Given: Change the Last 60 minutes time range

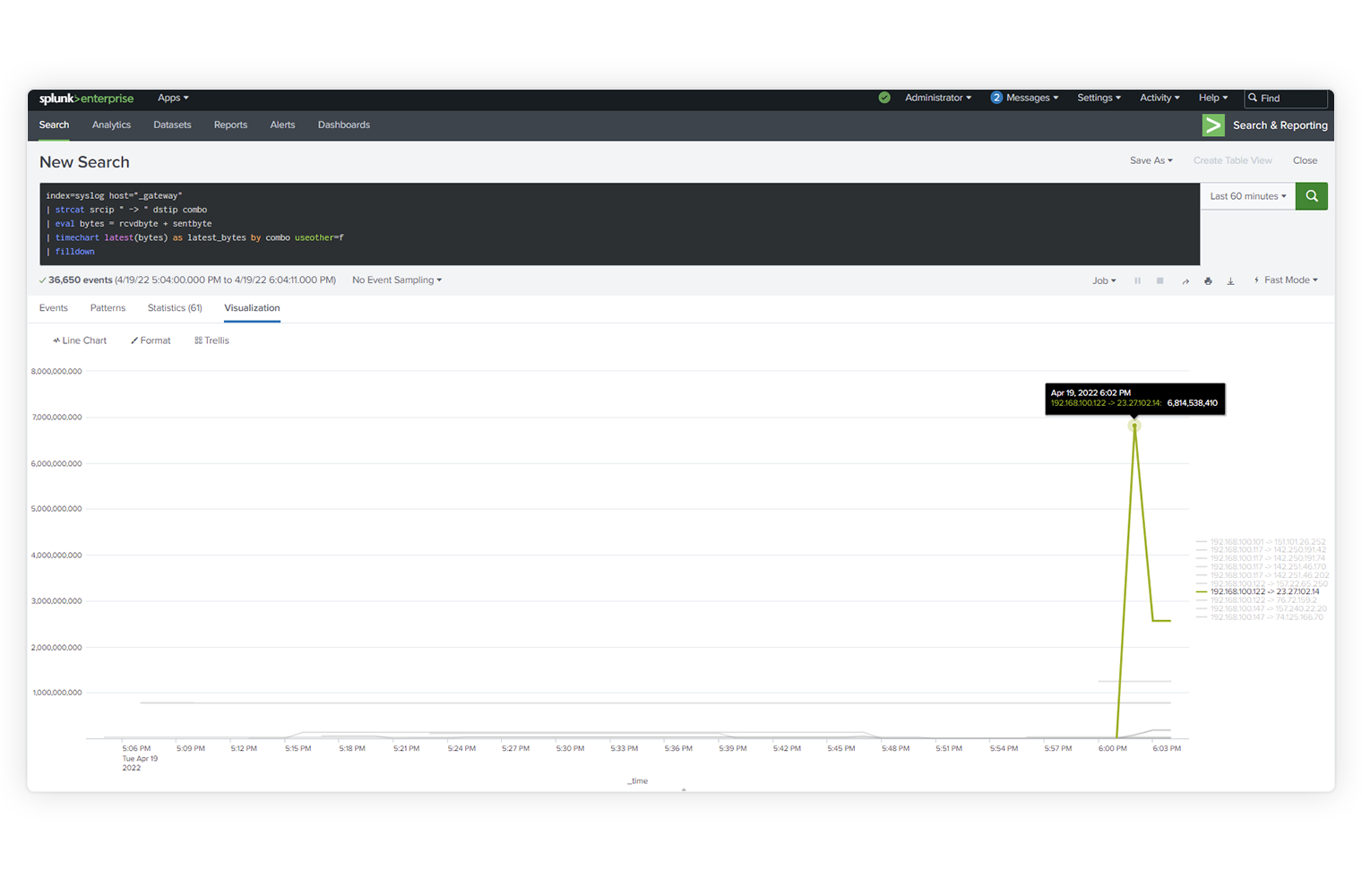Looking at the screenshot, I should click(1246, 195).
